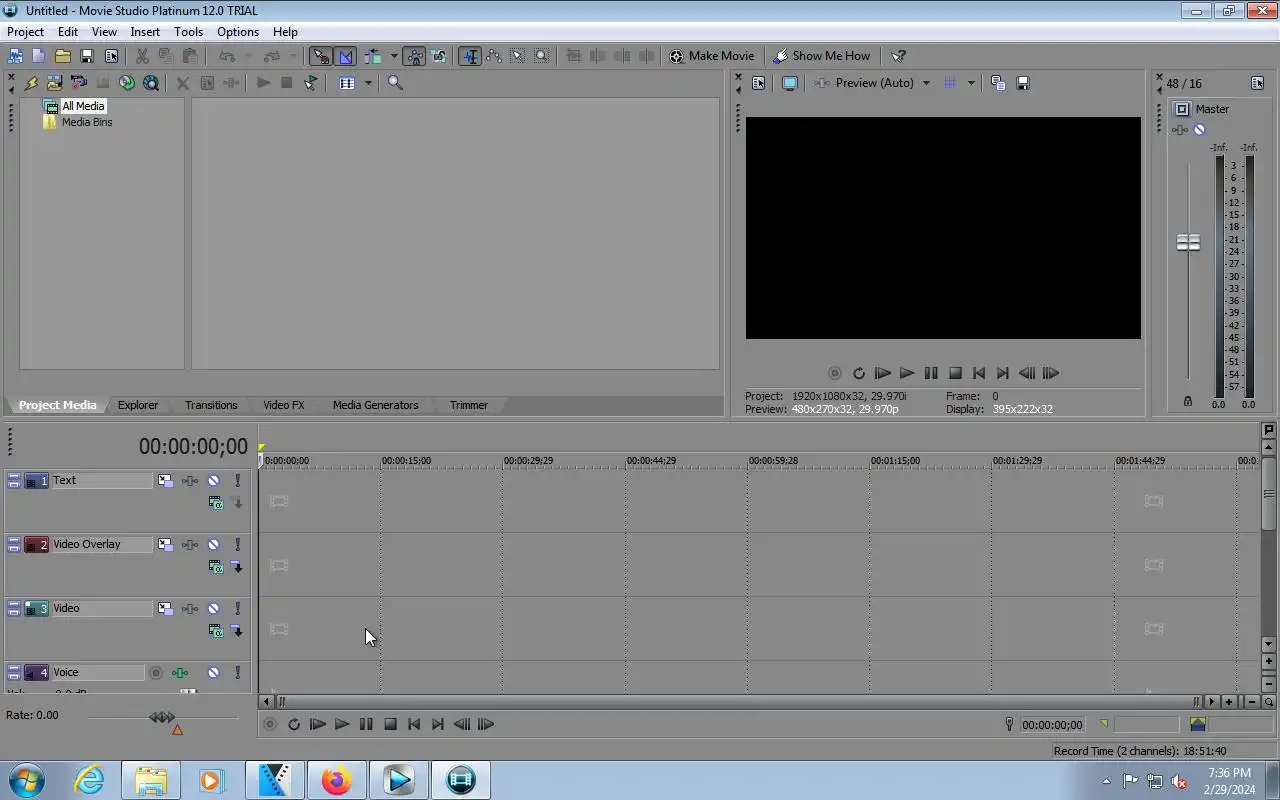1280x800 pixels.
Task: Switch to the Explorer tab
Action: point(138,405)
